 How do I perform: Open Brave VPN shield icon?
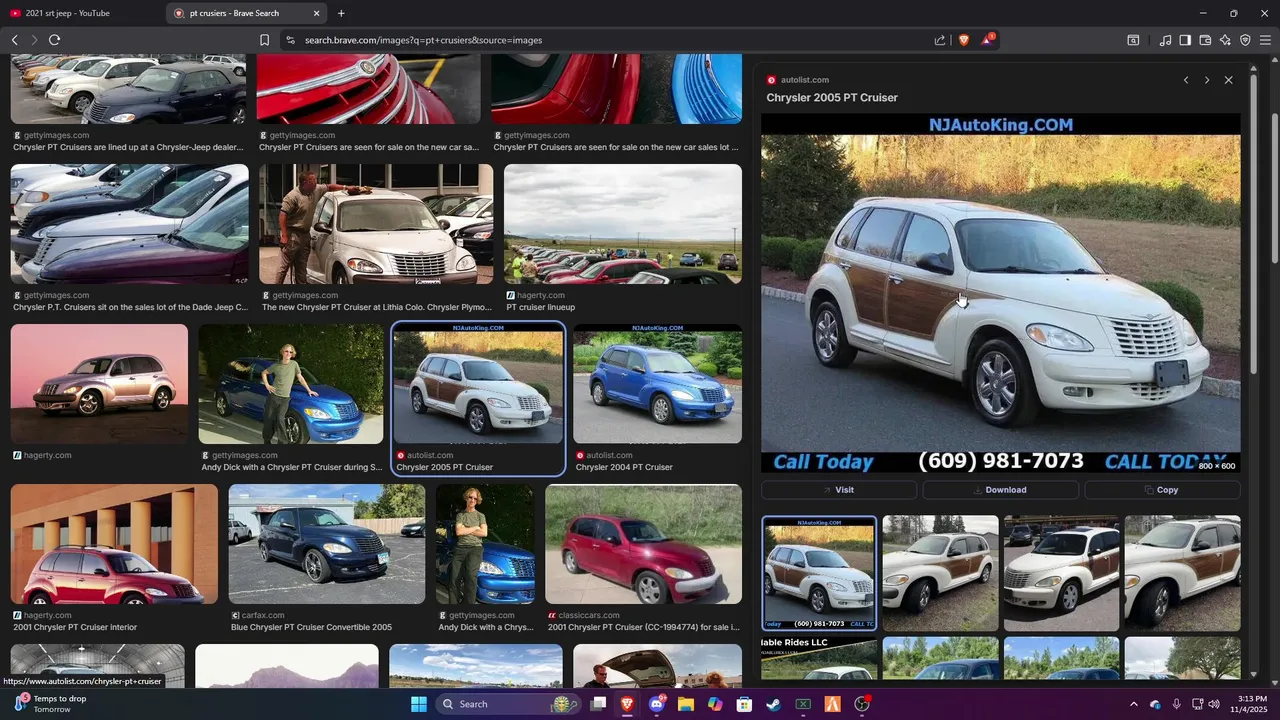(1245, 40)
